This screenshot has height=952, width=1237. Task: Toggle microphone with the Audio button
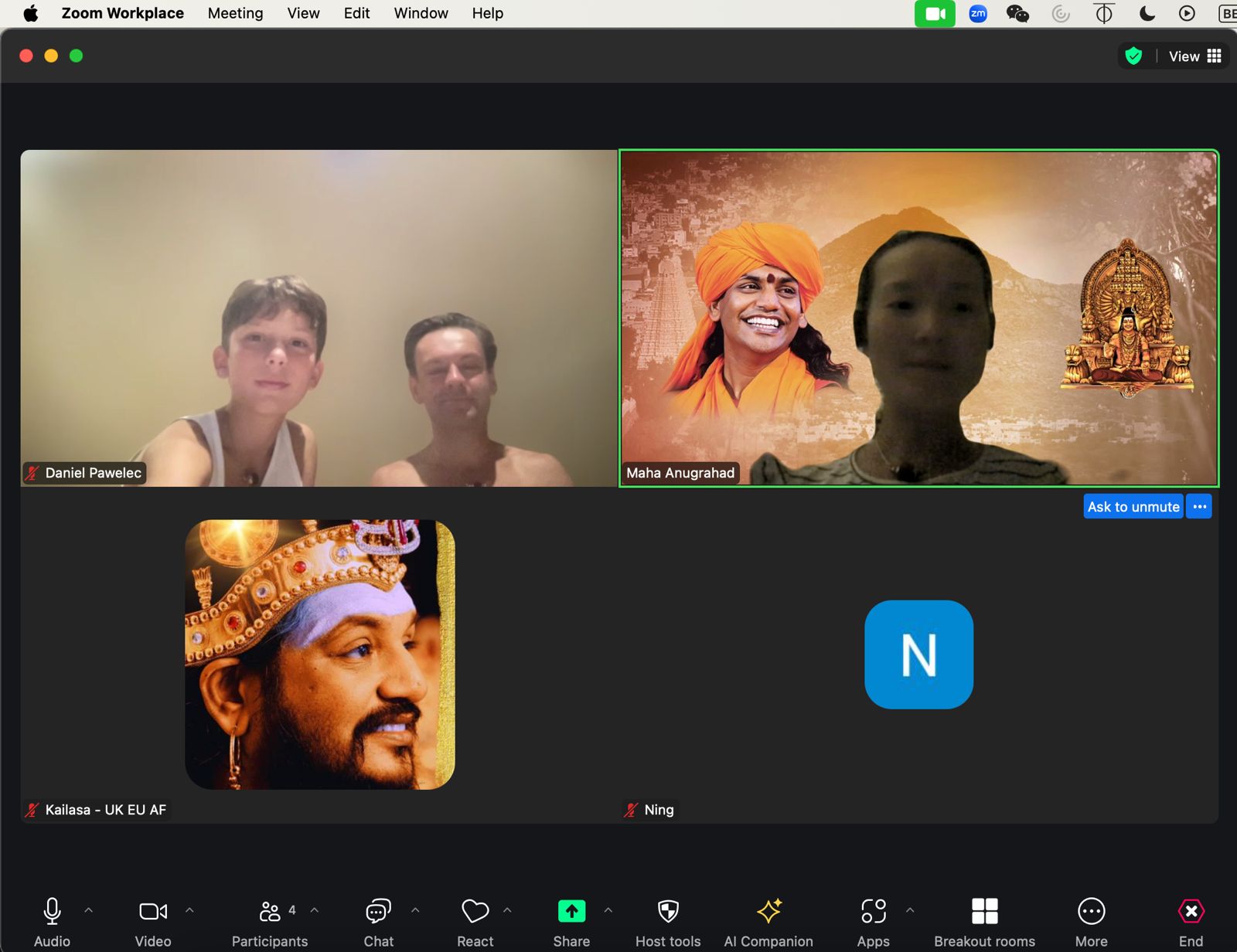(x=52, y=912)
